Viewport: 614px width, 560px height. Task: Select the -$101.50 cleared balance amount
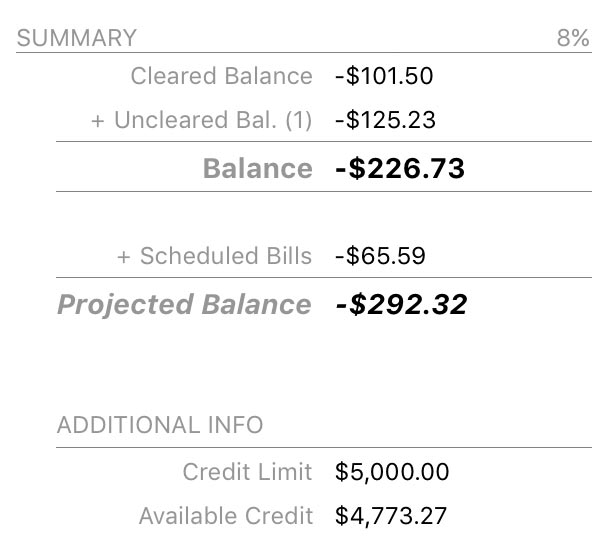coord(385,76)
